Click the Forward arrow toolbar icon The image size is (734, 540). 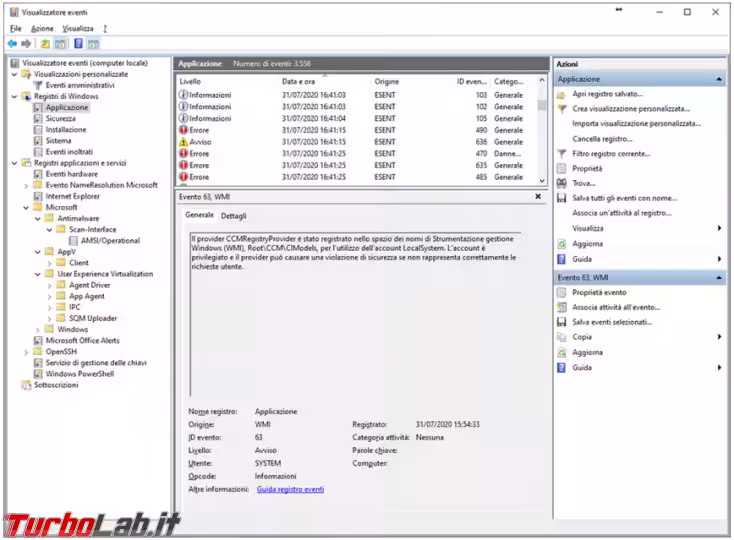point(26,44)
